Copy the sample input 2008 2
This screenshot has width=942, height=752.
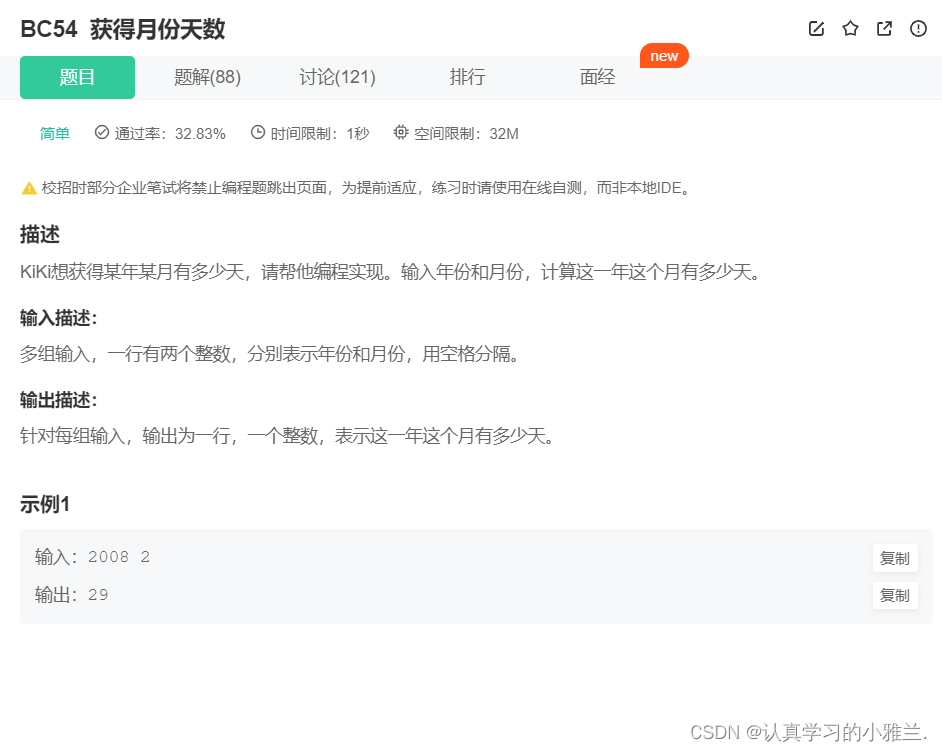click(895, 558)
